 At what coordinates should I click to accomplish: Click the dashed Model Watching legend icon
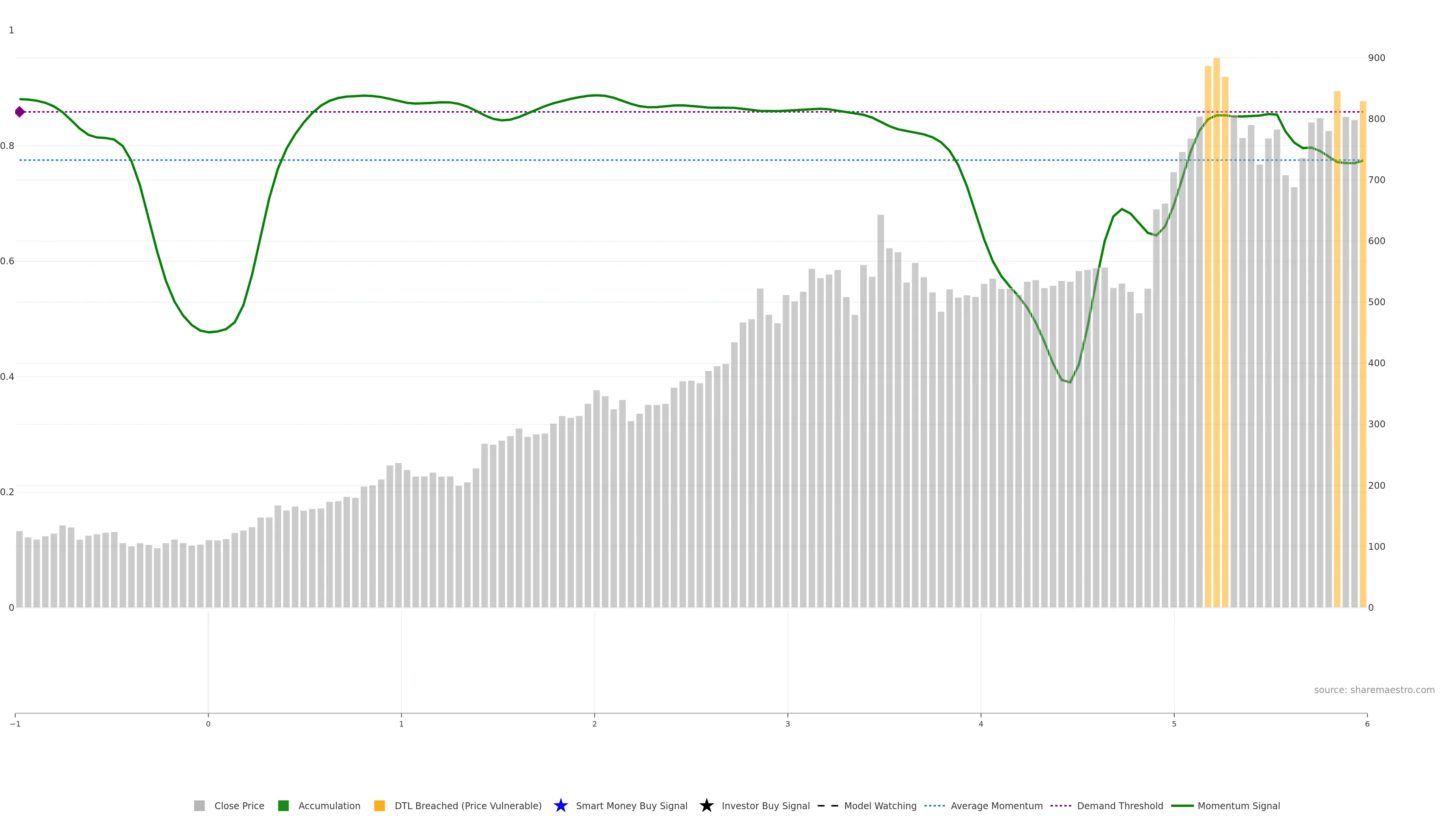point(827,805)
